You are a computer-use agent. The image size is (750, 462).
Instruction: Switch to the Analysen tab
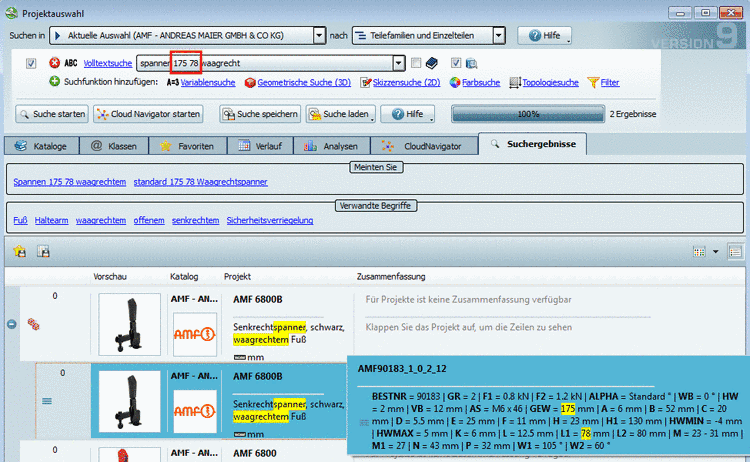tap(331, 146)
